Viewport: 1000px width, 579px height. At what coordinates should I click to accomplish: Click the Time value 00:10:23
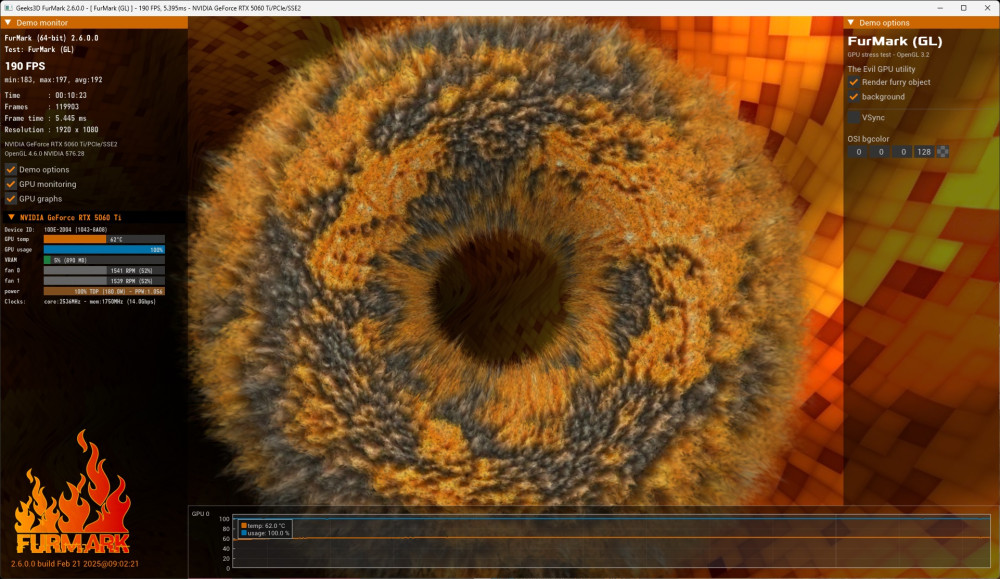(x=71, y=95)
